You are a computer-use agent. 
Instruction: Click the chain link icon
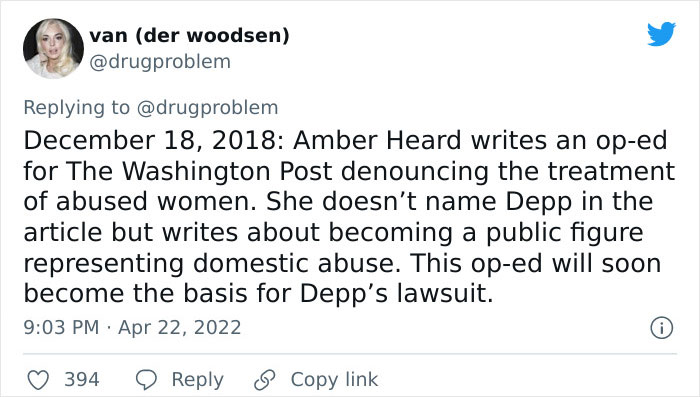tap(265, 380)
